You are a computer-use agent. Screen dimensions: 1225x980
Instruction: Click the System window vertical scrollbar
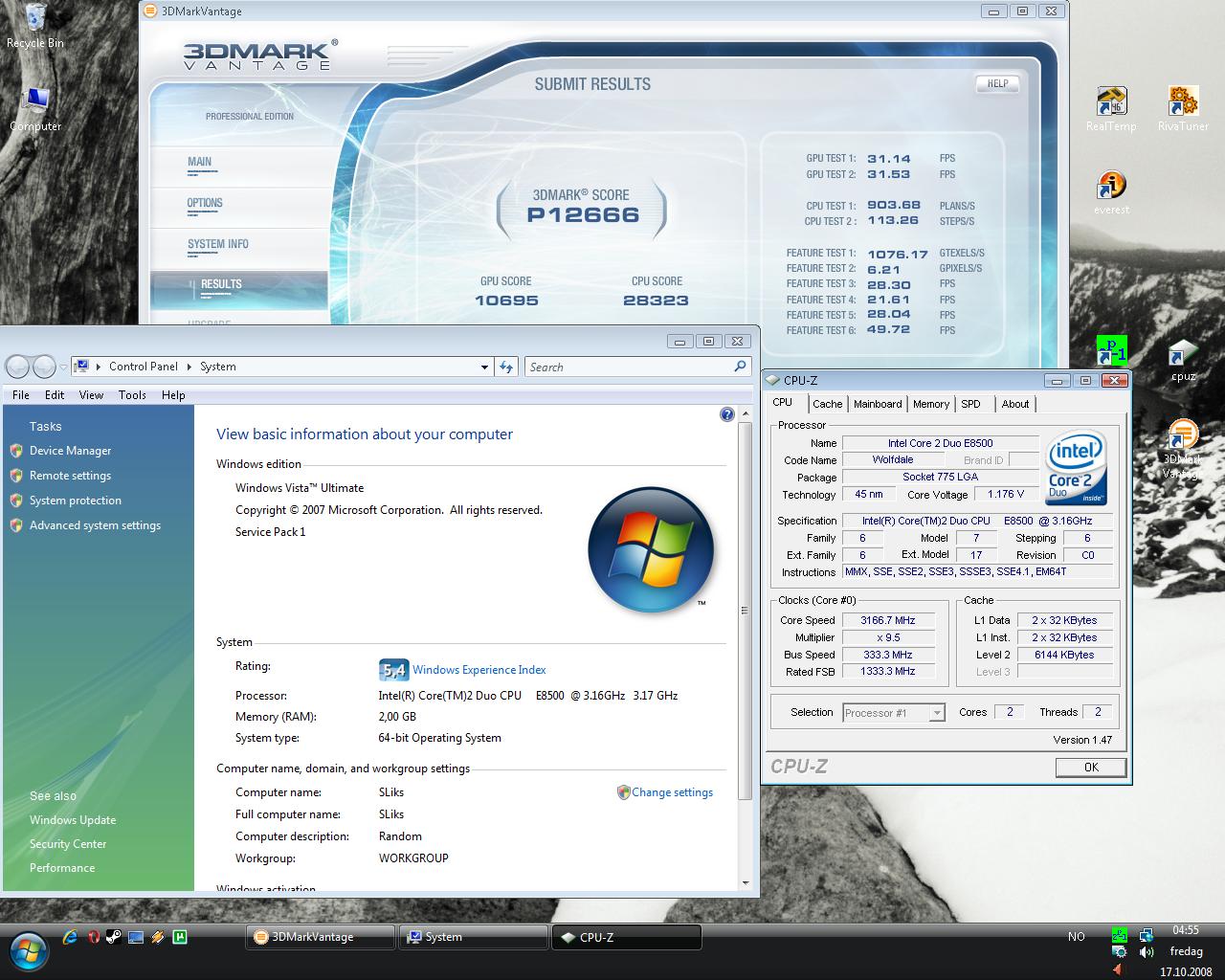click(746, 609)
